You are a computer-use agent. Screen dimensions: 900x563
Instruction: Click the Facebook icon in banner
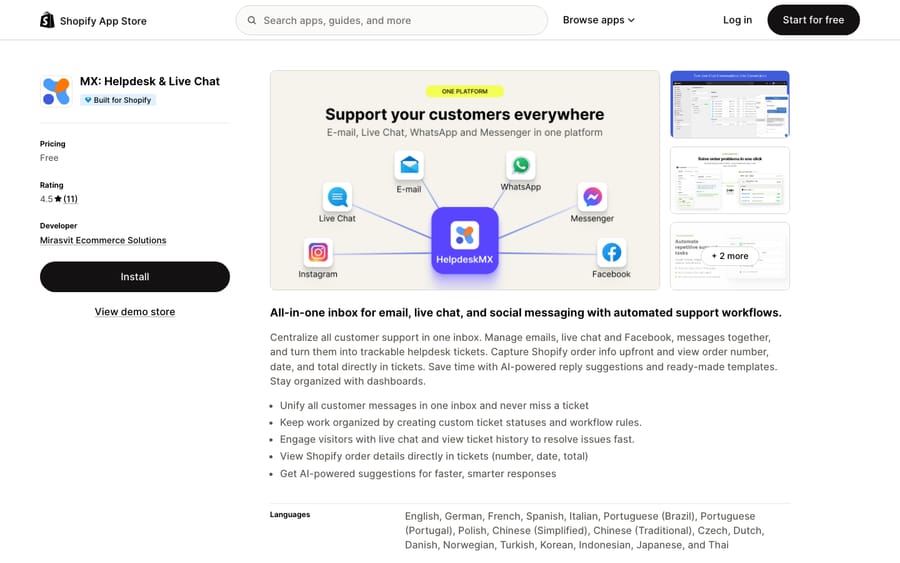click(611, 252)
